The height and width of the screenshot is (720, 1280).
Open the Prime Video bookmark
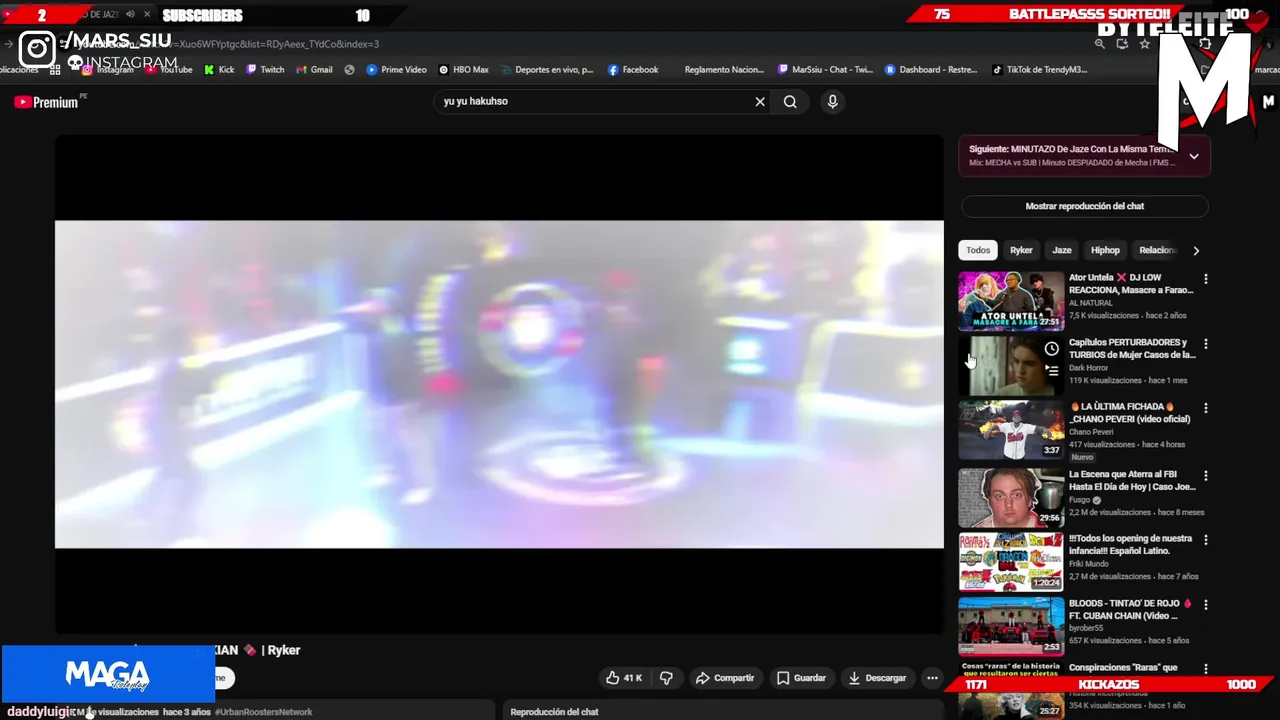click(x=396, y=70)
